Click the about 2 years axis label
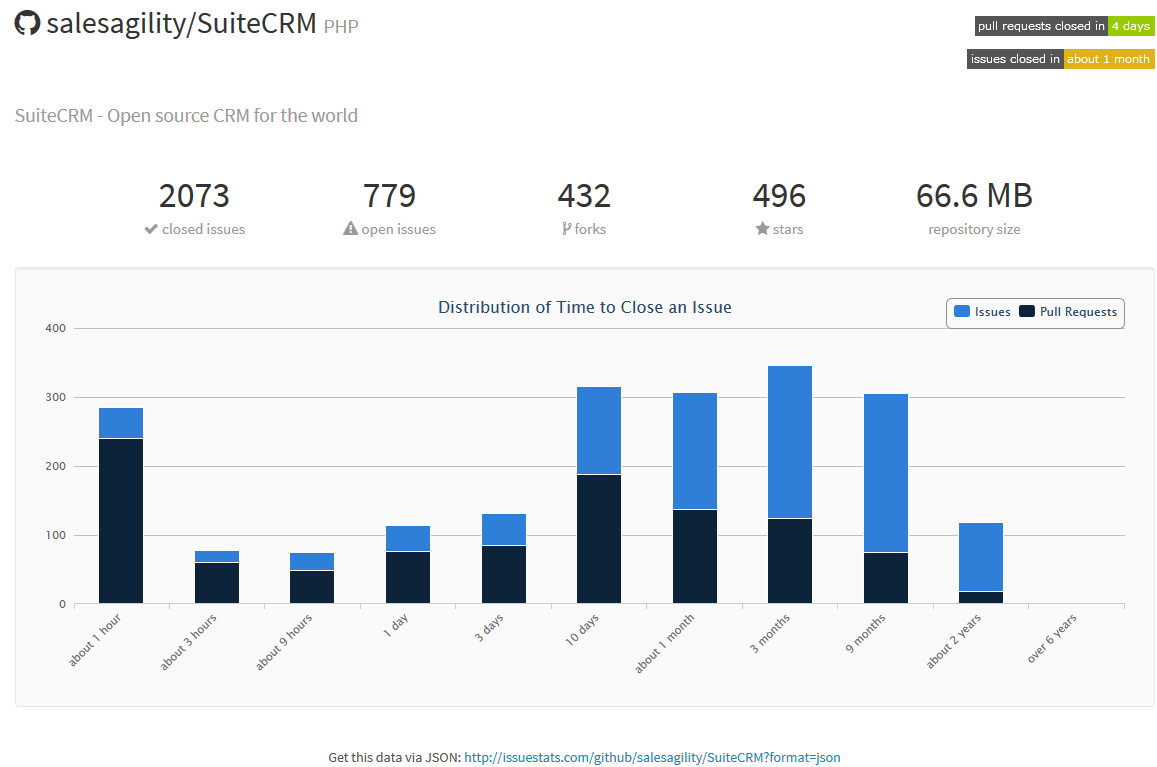This screenshot has height=767, width=1157. coord(954,641)
